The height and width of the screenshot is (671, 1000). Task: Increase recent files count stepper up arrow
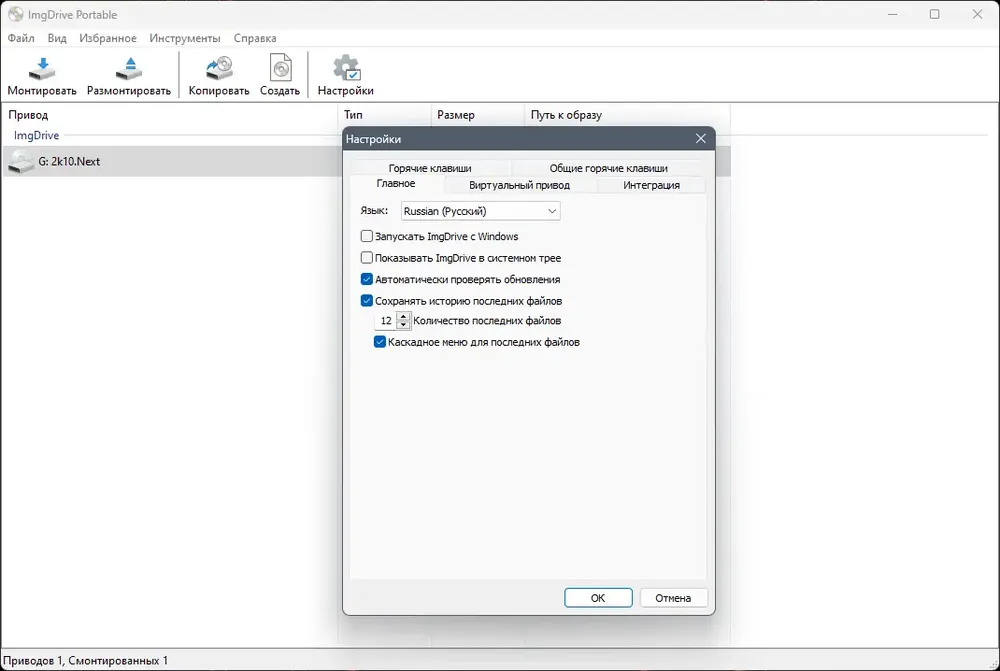402,316
